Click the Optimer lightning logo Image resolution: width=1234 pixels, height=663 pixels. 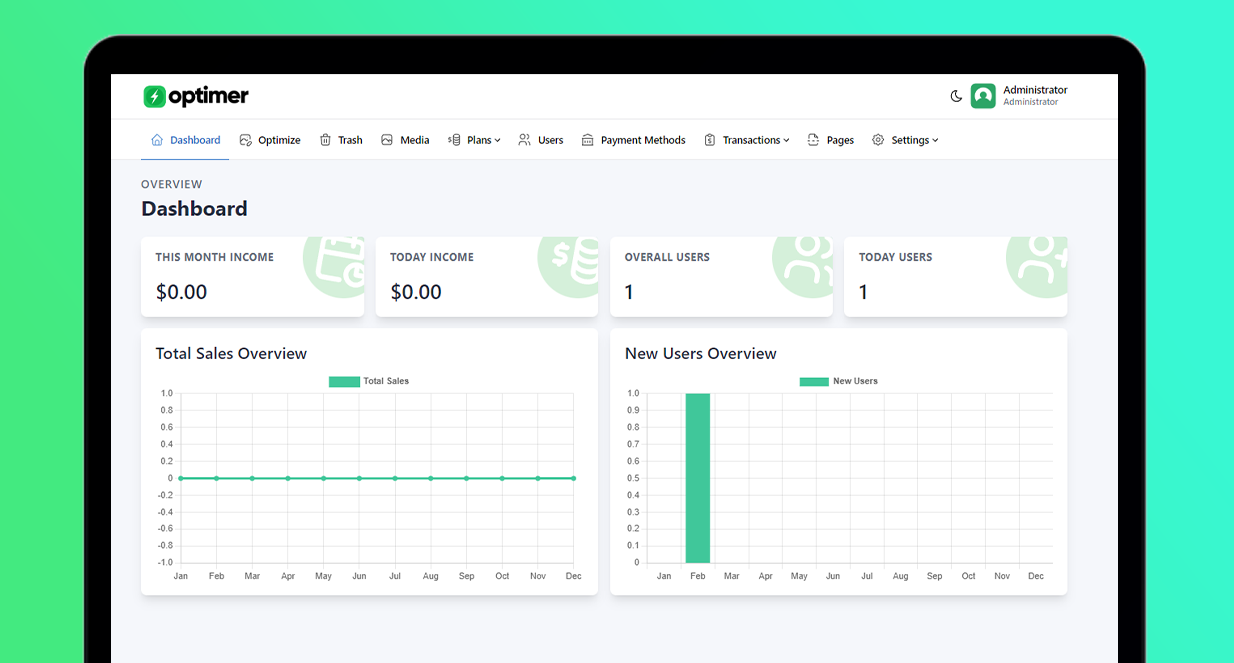pyautogui.click(x=153, y=96)
